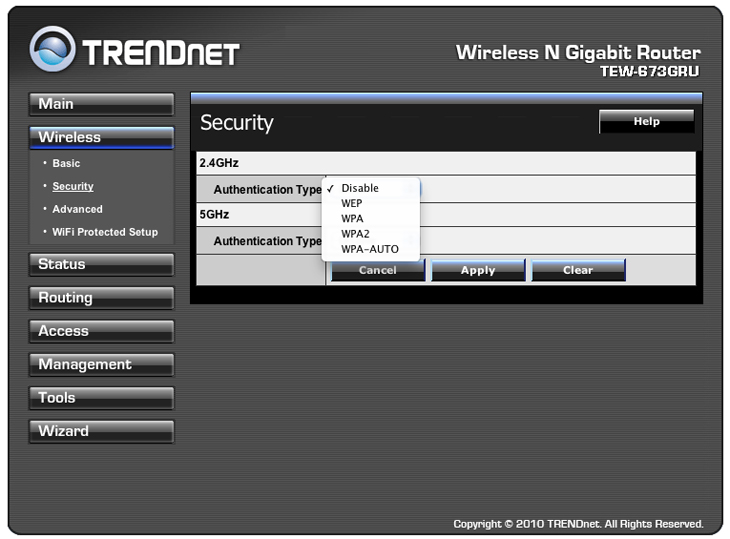Open the Tools menu section

pyautogui.click(x=101, y=398)
